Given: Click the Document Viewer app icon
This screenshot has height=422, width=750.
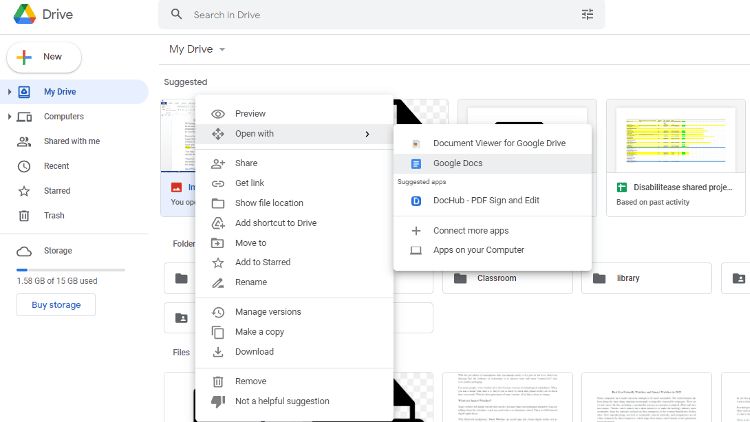Looking at the screenshot, I should [416, 144].
